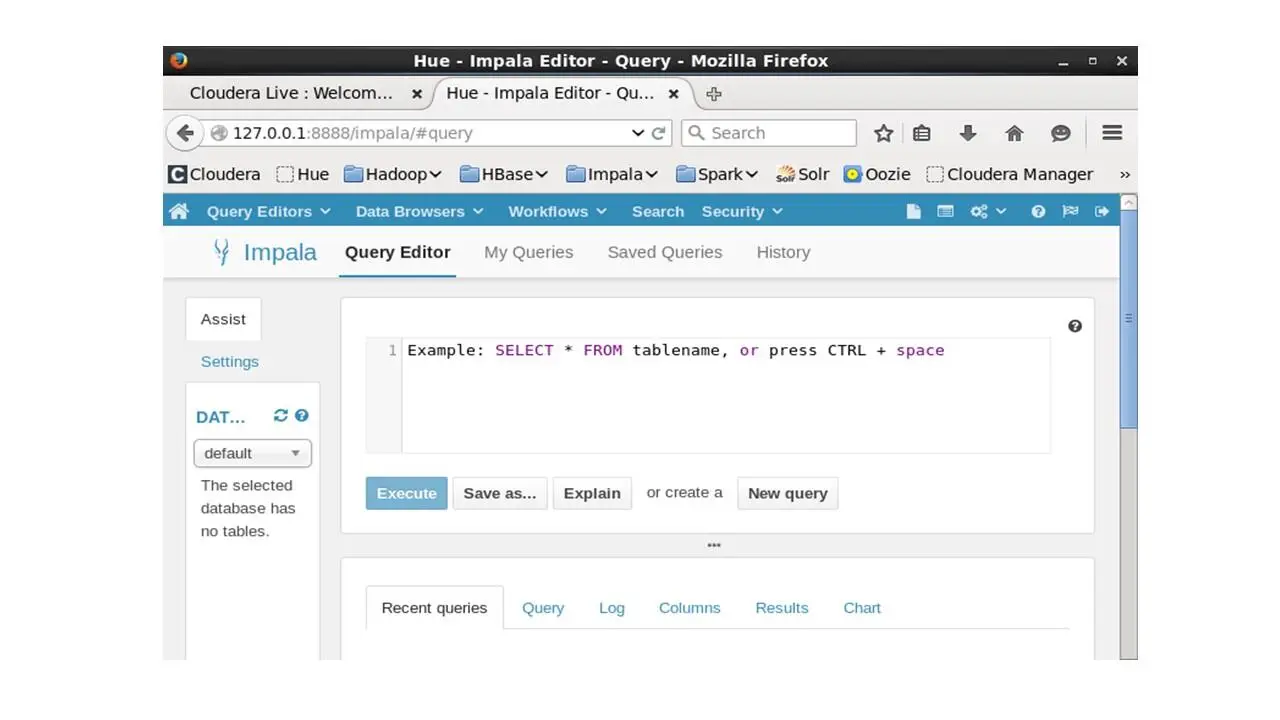Refresh the database list in Assist
Viewport: 1280px width, 720px height.
[x=280, y=416]
